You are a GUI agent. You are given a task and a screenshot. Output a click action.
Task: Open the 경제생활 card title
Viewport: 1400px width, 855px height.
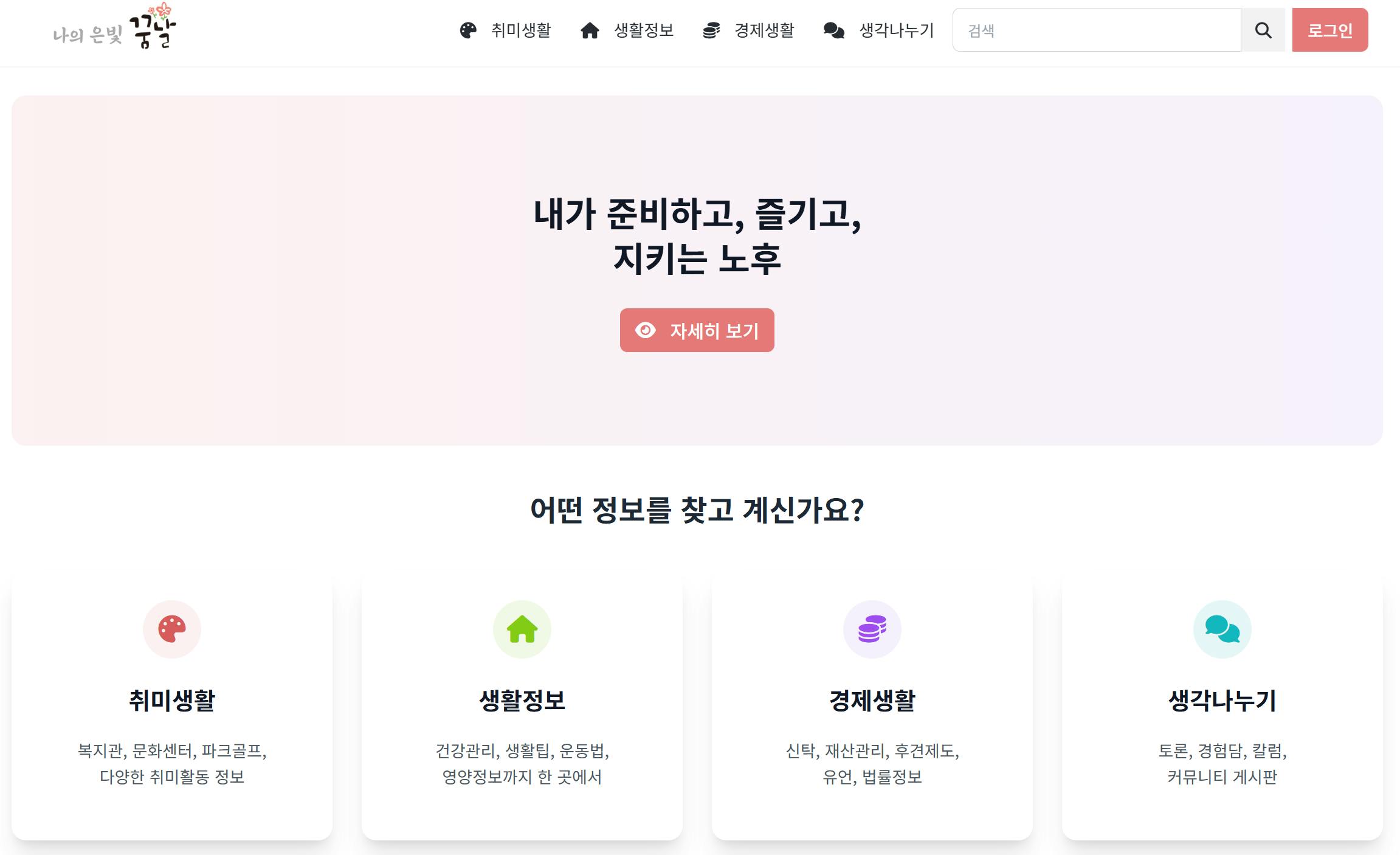click(872, 701)
